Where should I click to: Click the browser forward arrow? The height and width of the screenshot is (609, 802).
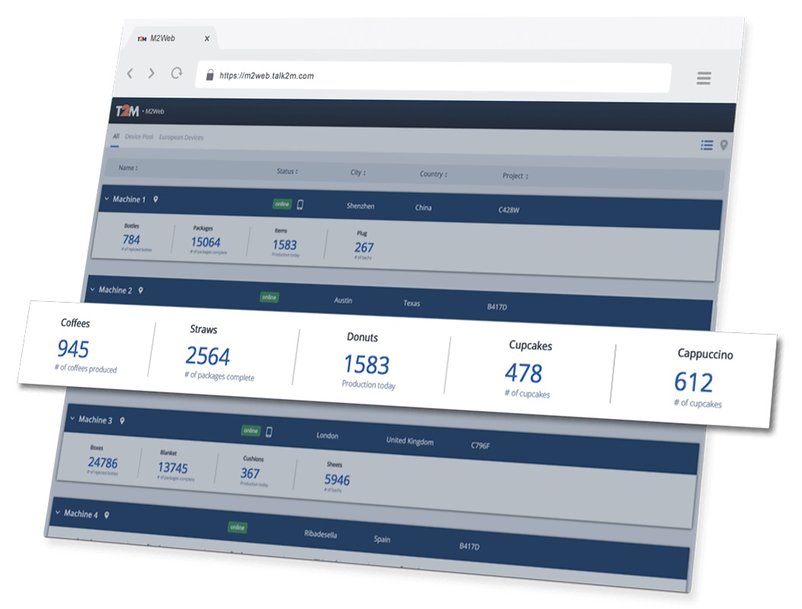point(151,74)
